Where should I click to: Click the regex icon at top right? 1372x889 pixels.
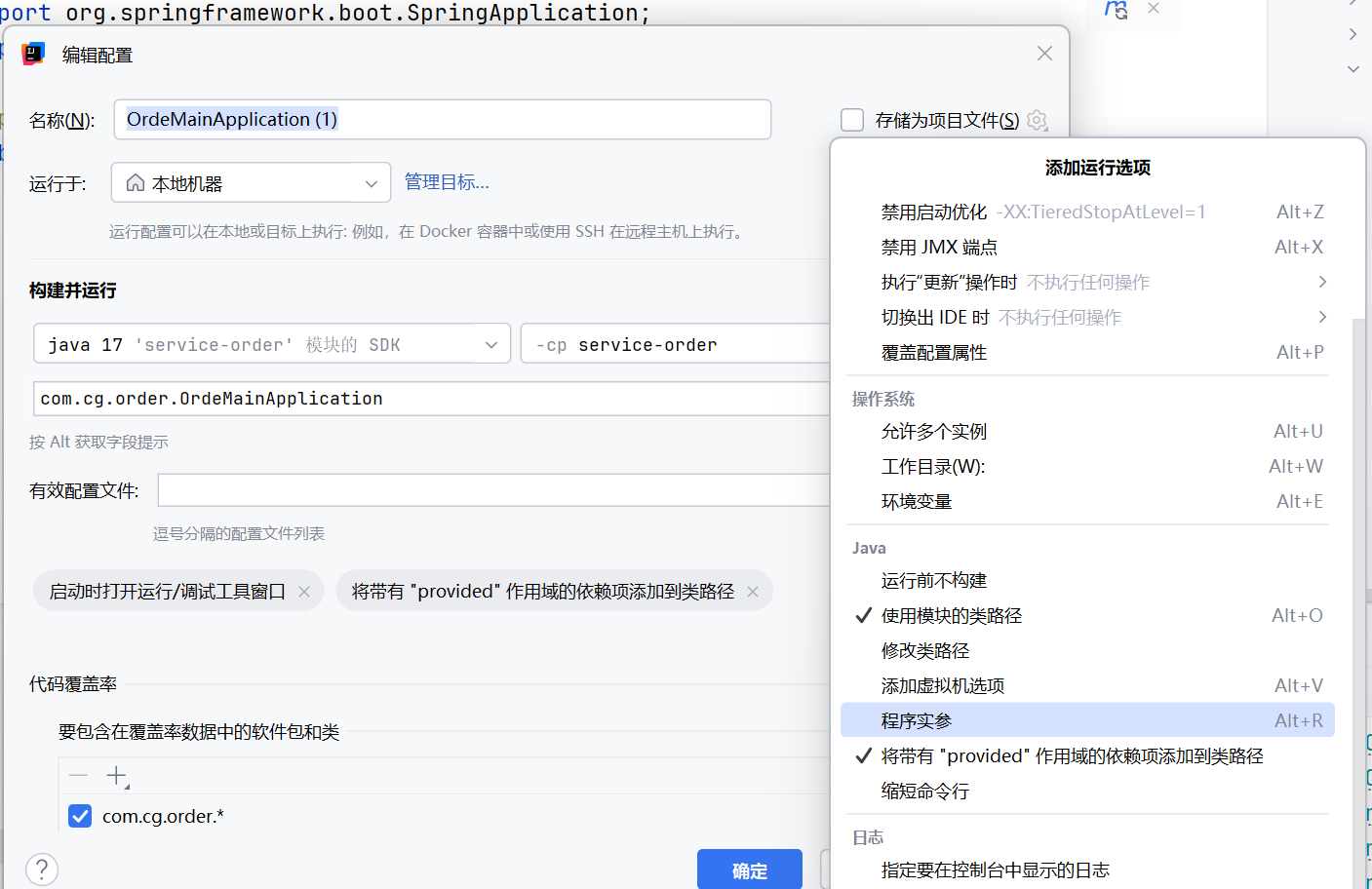point(1115,10)
